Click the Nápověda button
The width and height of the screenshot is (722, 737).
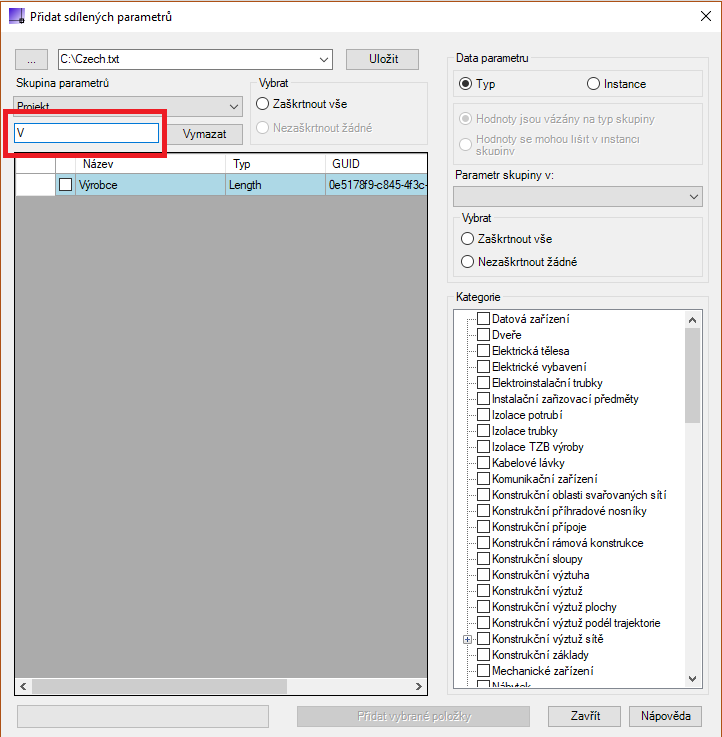coord(666,716)
